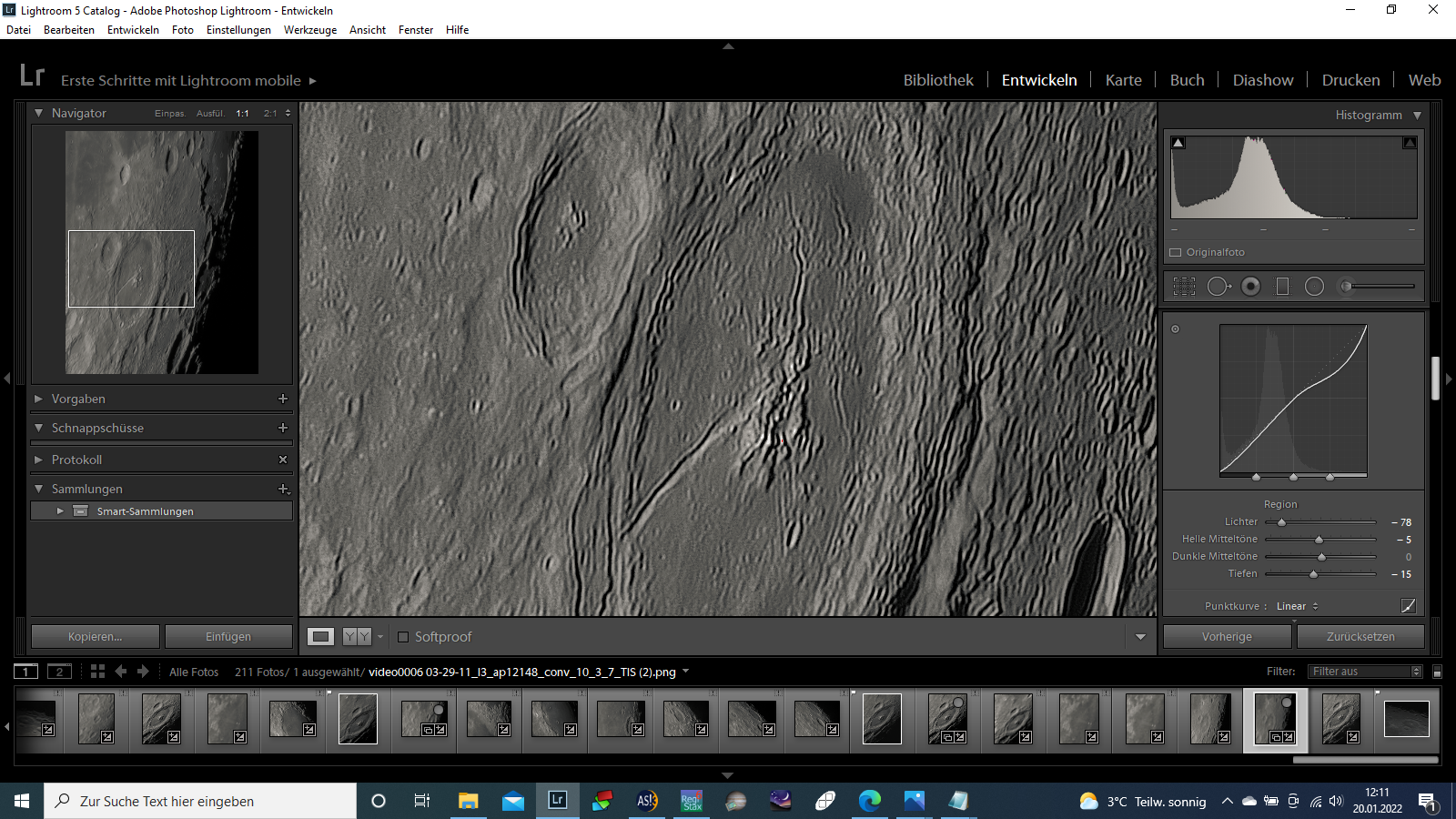Select the Red Eye Correction tool
This screenshot has width=1456, height=819.
pos(1251,287)
